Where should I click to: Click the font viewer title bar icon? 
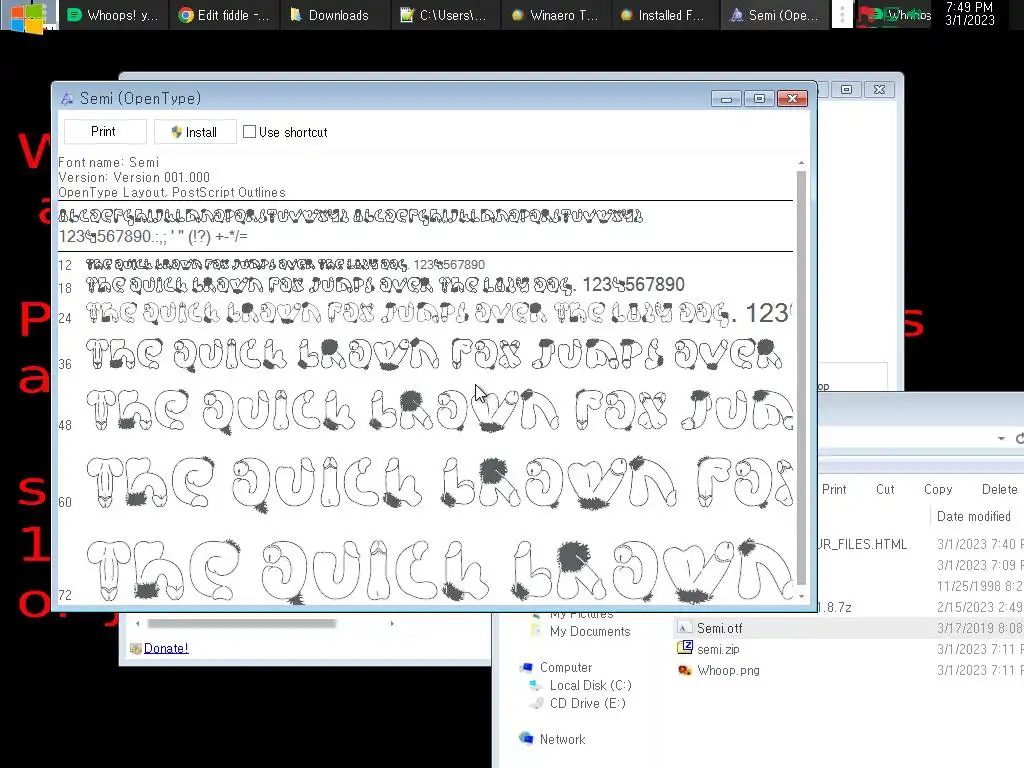click(x=67, y=99)
